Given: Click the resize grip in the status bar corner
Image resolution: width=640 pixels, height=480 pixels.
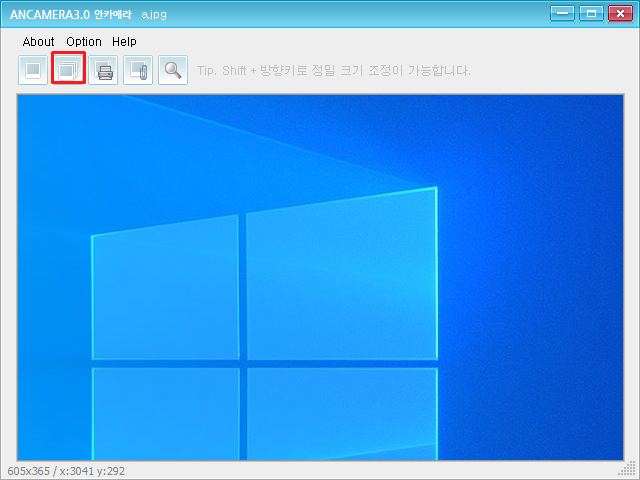Looking at the screenshot, I should pos(627,469).
